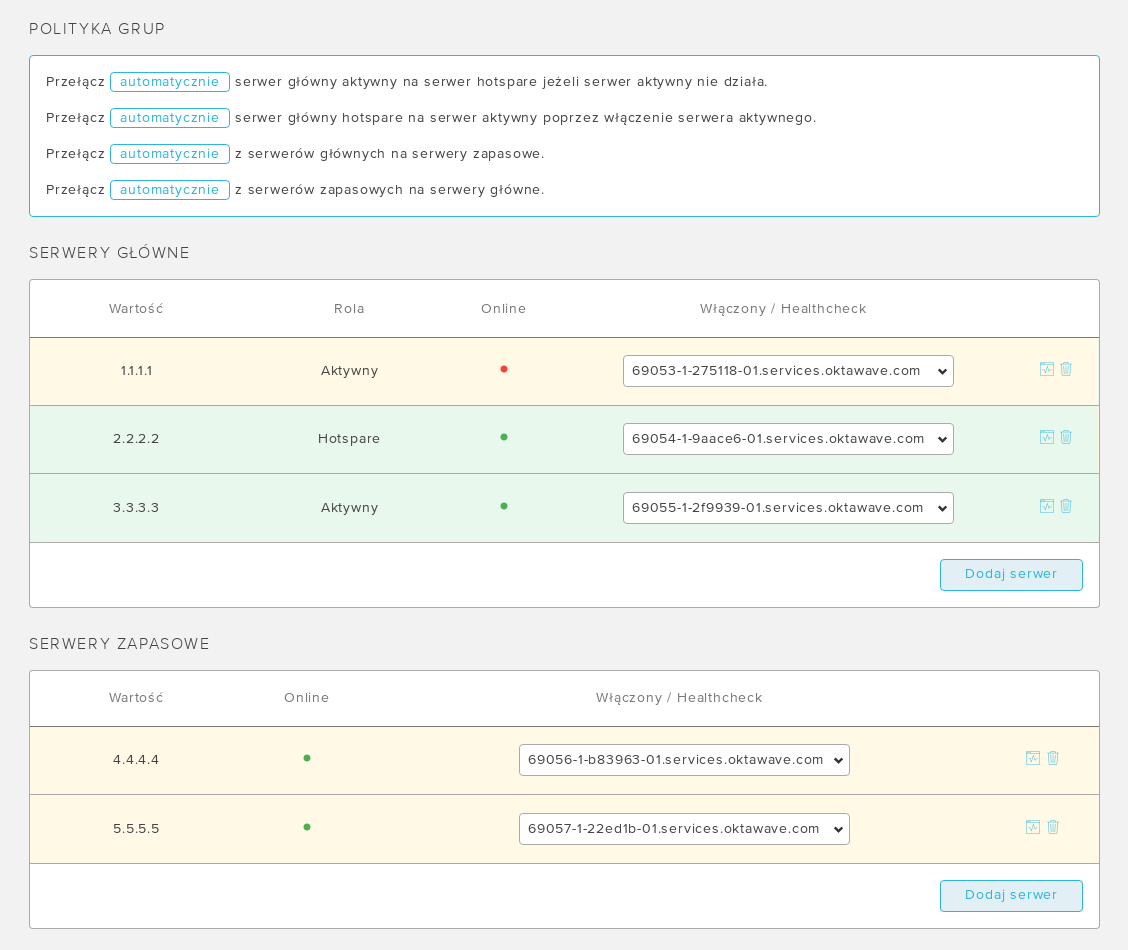Viewport: 1128px width, 950px height.
Task: Open healthcheck settings icon for server 3.3.3.3
Action: click(x=1047, y=506)
